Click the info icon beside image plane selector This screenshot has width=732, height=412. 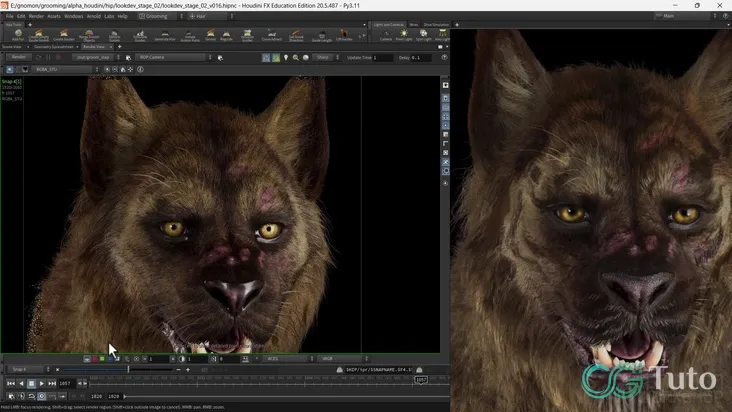point(140,69)
